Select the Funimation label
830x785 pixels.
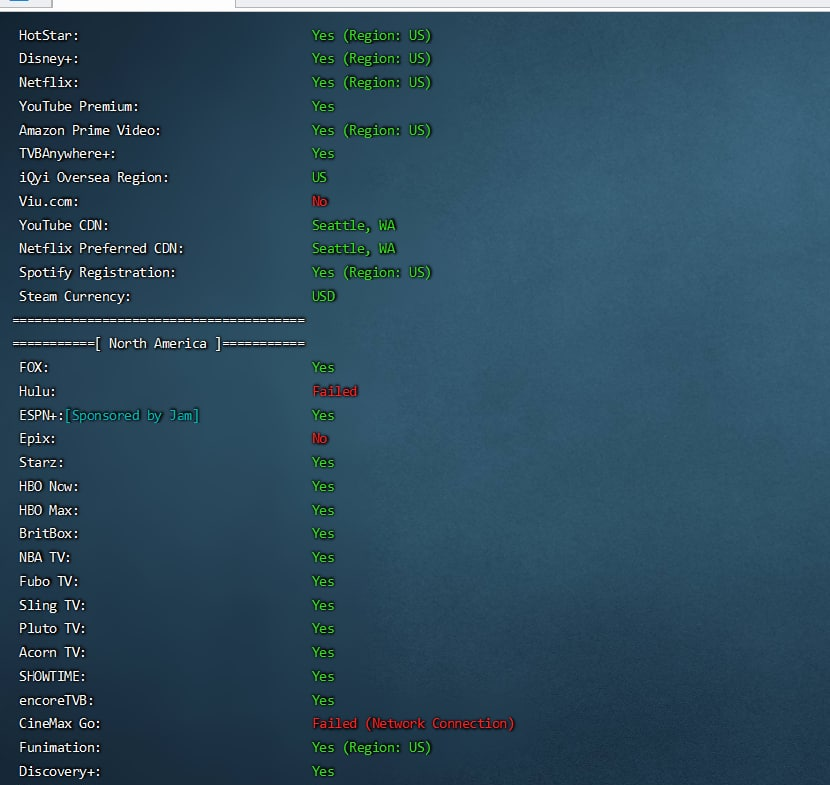pos(60,747)
